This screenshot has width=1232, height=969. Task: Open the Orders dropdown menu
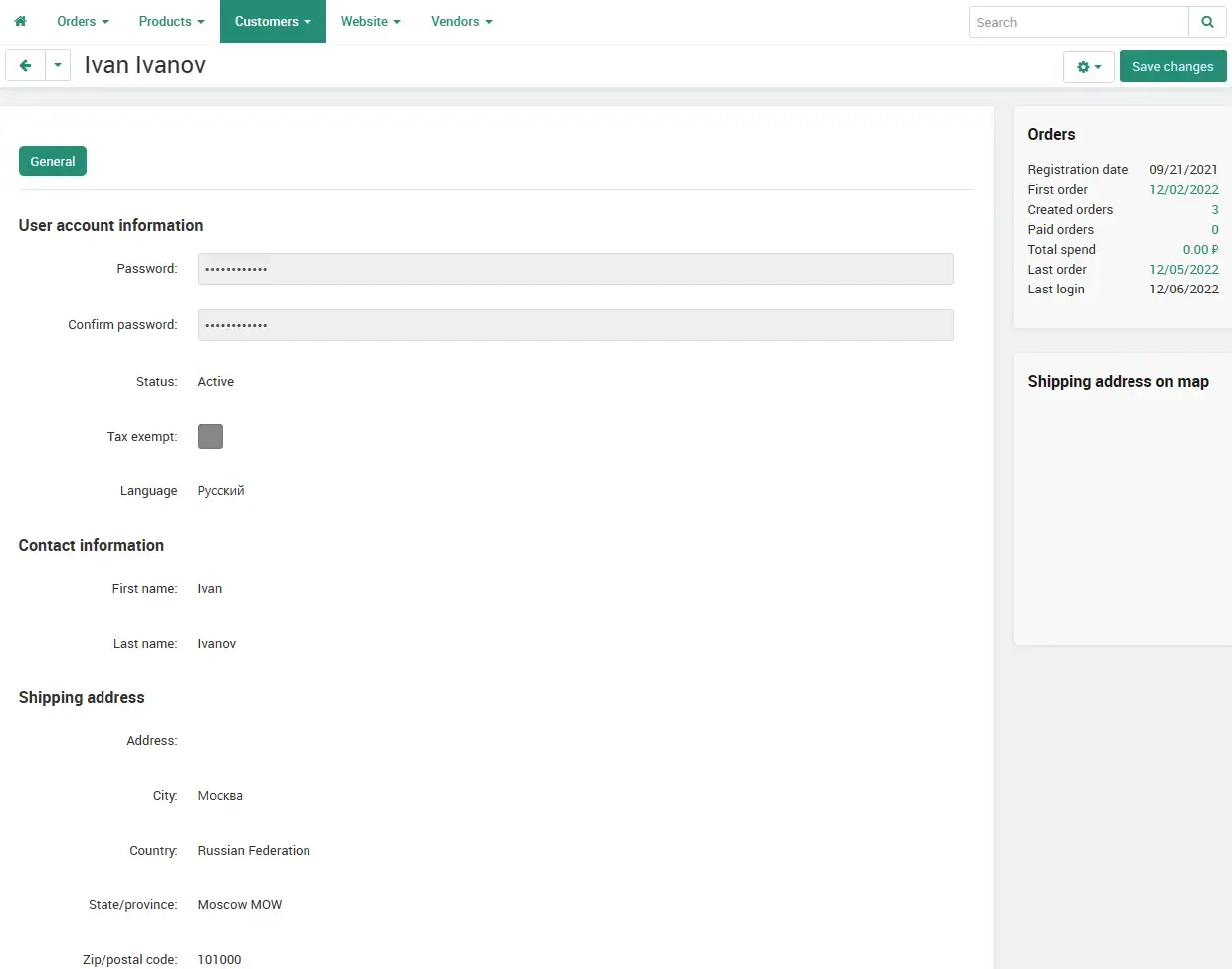click(83, 21)
